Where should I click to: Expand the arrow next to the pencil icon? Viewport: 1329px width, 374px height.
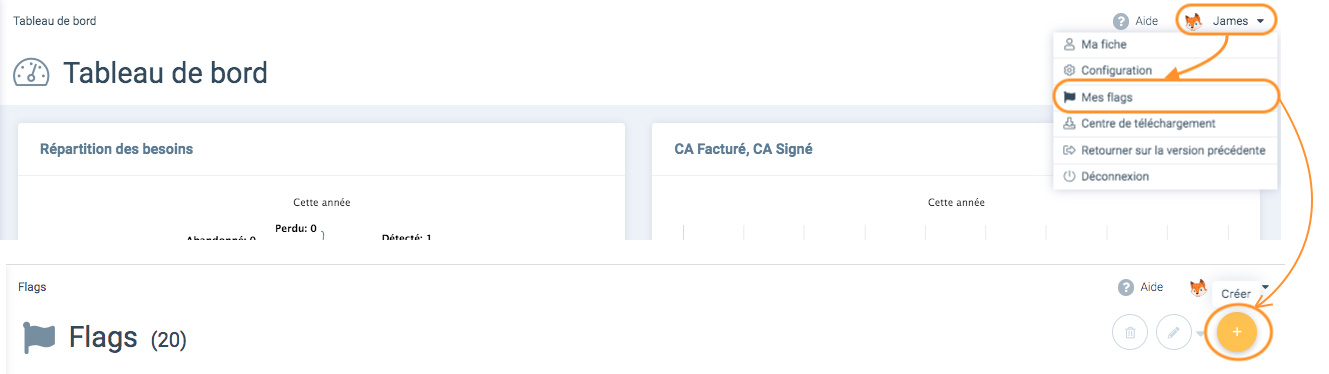coord(1201,333)
